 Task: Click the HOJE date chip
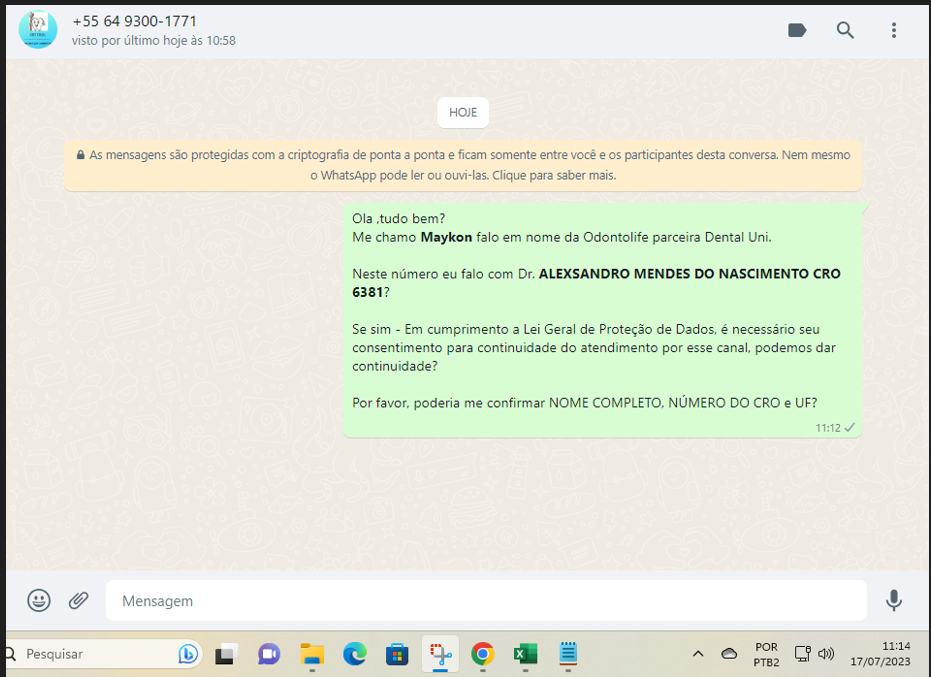[x=463, y=112]
